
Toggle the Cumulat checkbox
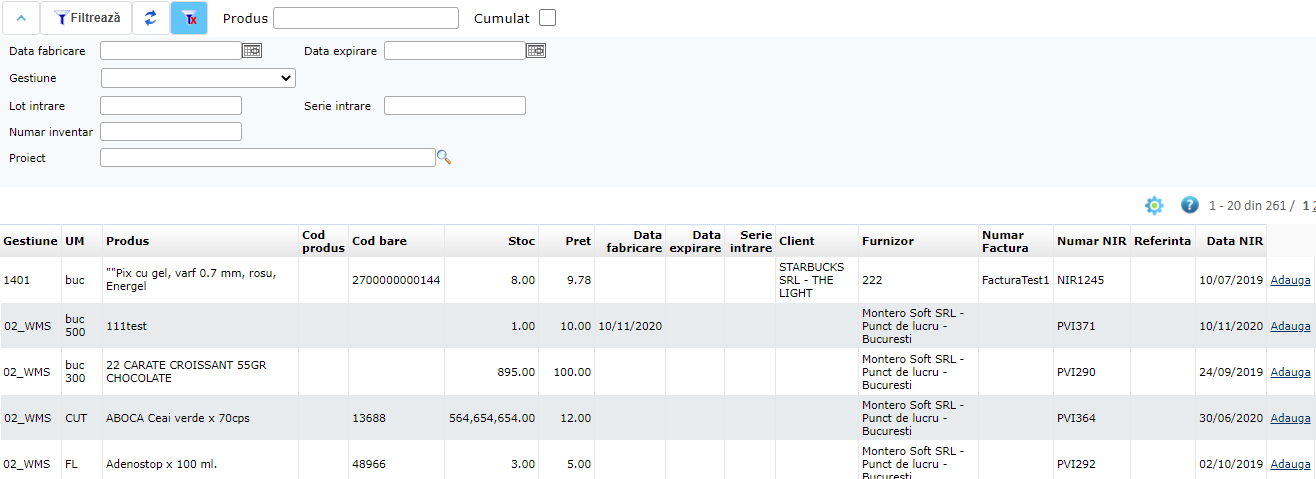click(x=548, y=18)
